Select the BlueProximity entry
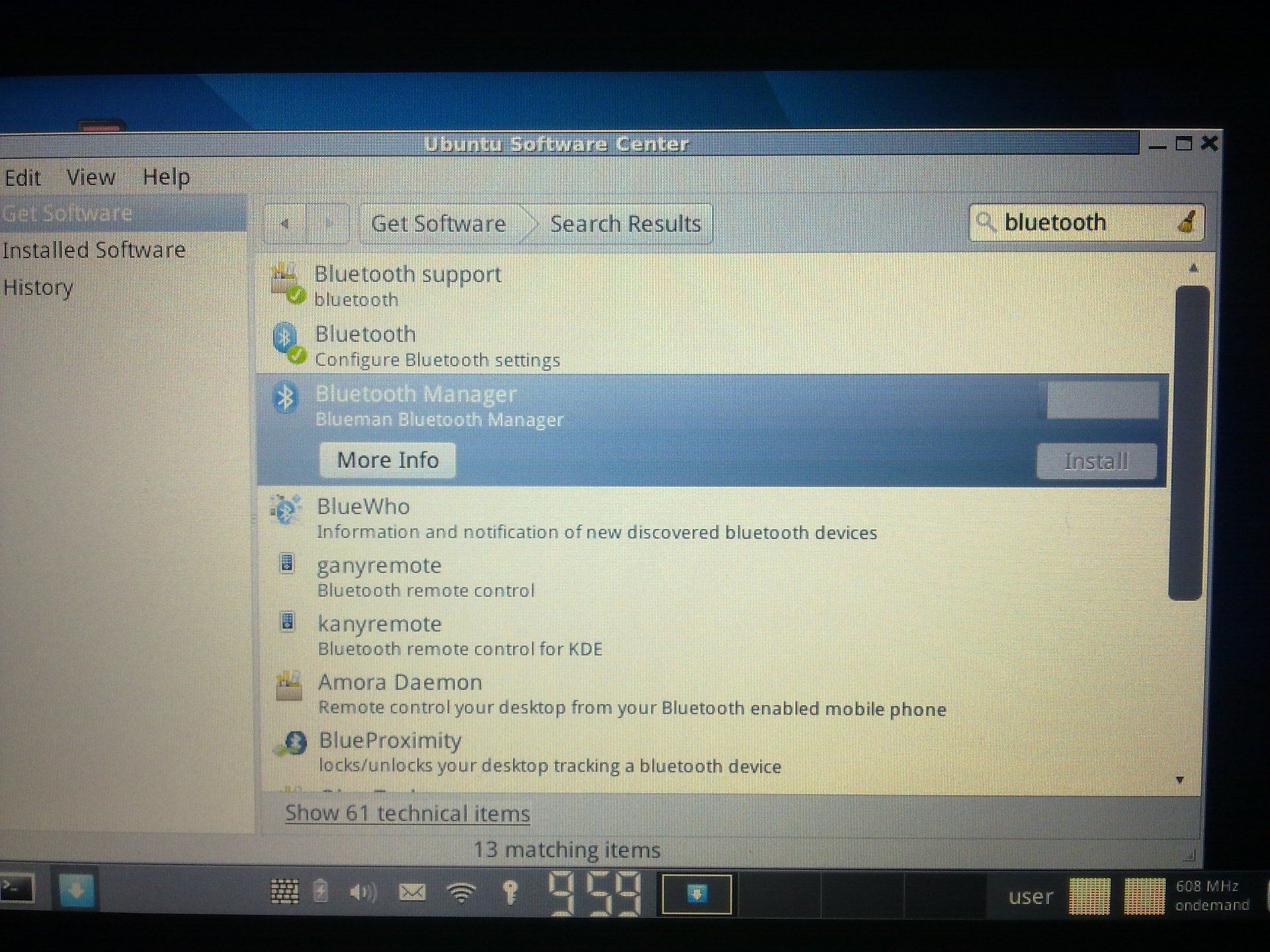Image resolution: width=1270 pixels, height=952 pixels. click(714, 752)
